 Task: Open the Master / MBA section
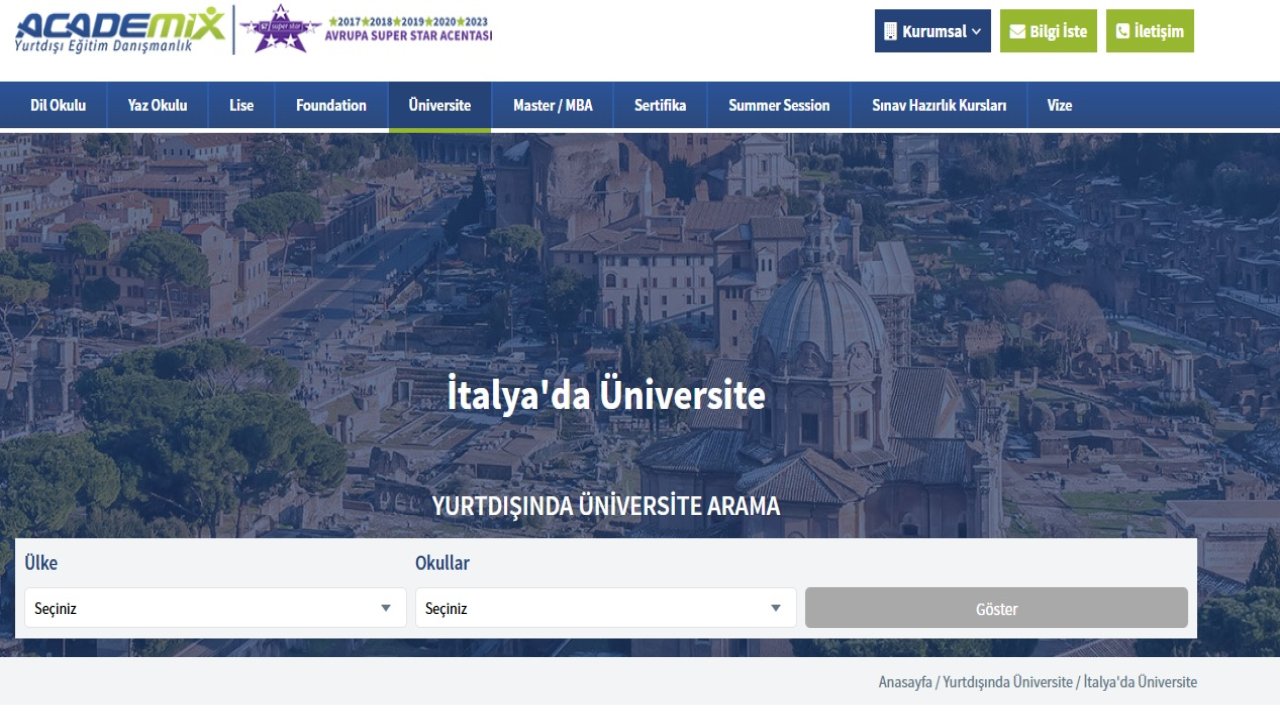click(x=551, y=105)
